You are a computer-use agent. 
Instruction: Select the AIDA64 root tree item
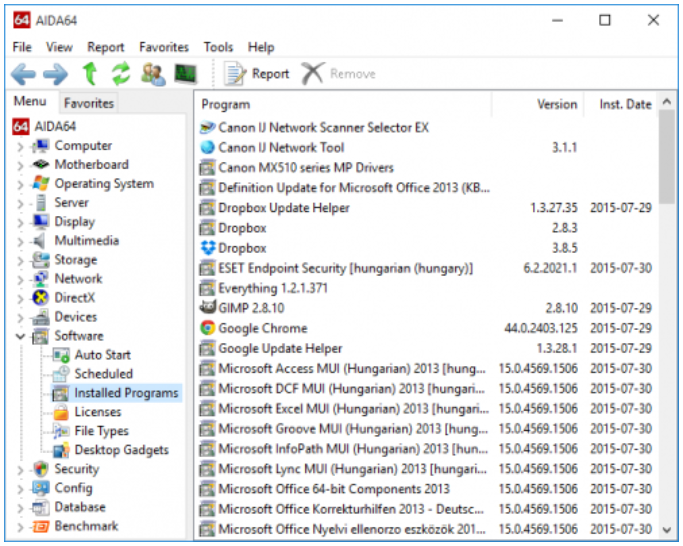click(x=44, y=126)
